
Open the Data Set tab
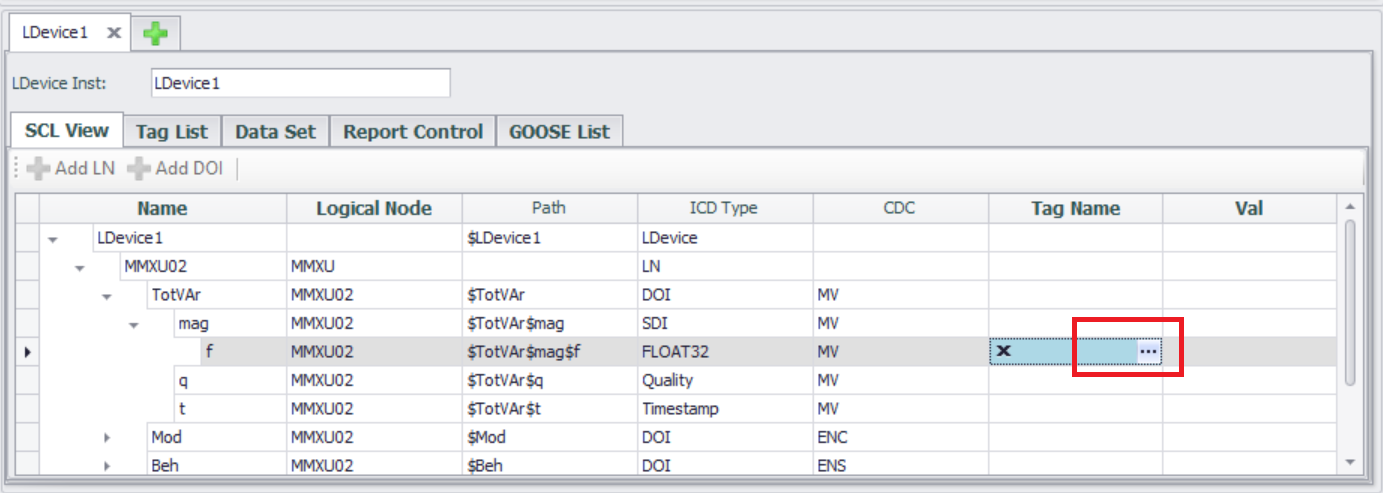tap(275, 131)
